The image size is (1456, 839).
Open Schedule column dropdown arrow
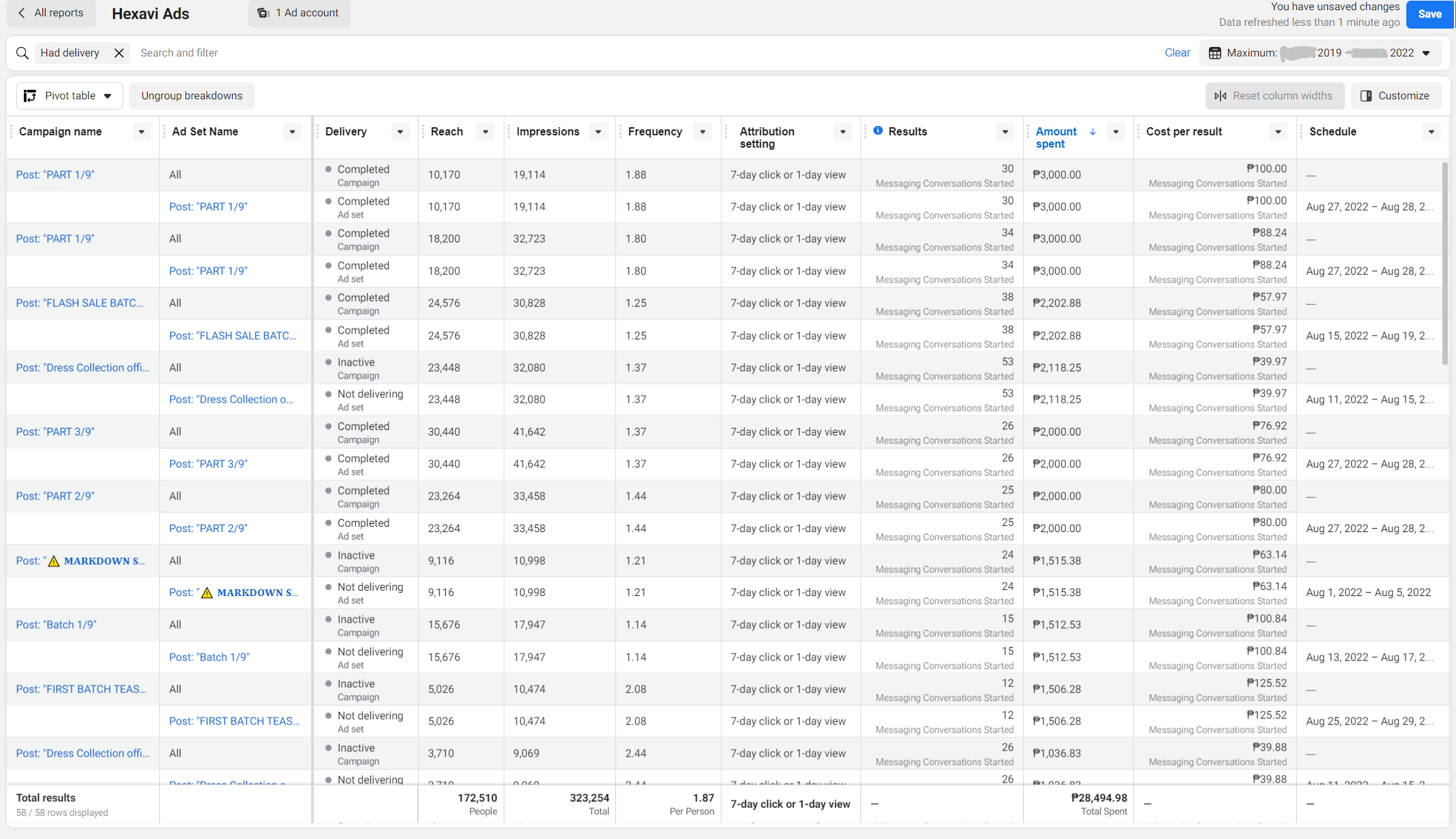click(x=1431, y=132)
